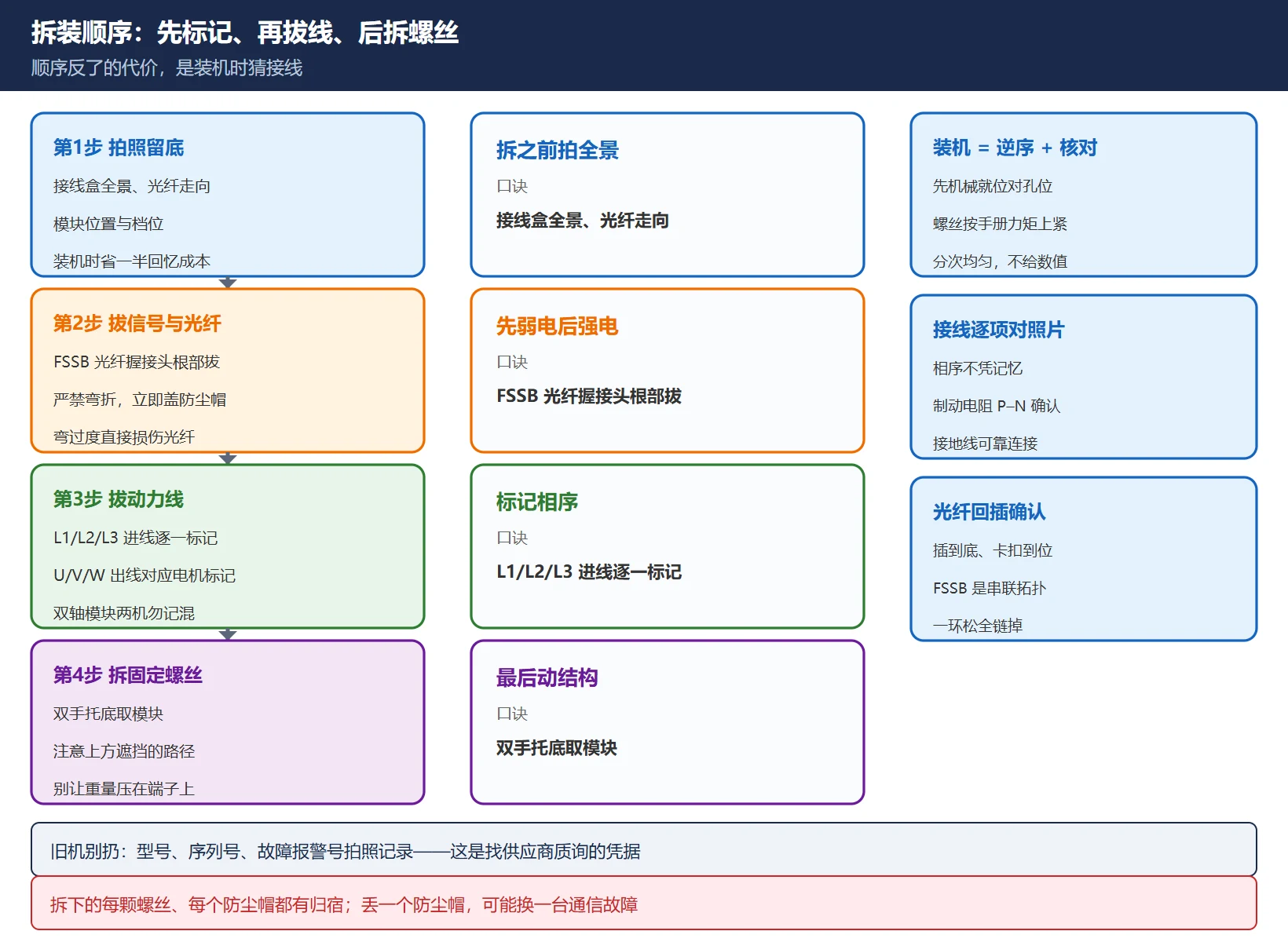Viewport: 1288px width, 942px height.
Task: Select the heading 接线逐项对照片
Action: tap(999, 330)
